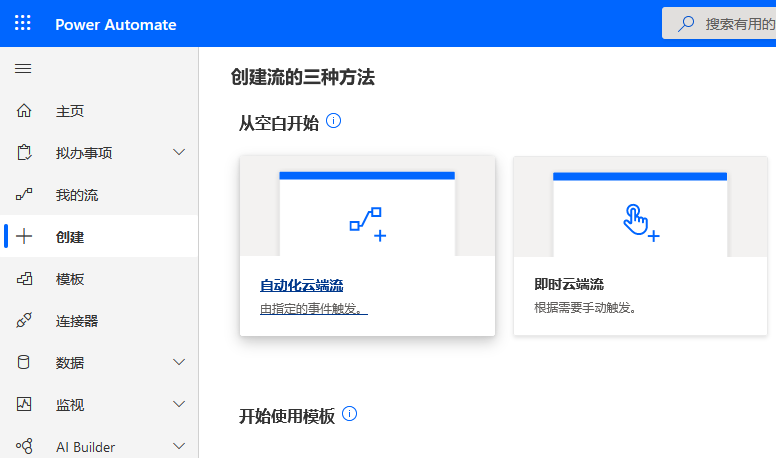The height and width of the screenshot is (458, 776).
Task: Expand the 监视 chevron
Action: [179, 404]
